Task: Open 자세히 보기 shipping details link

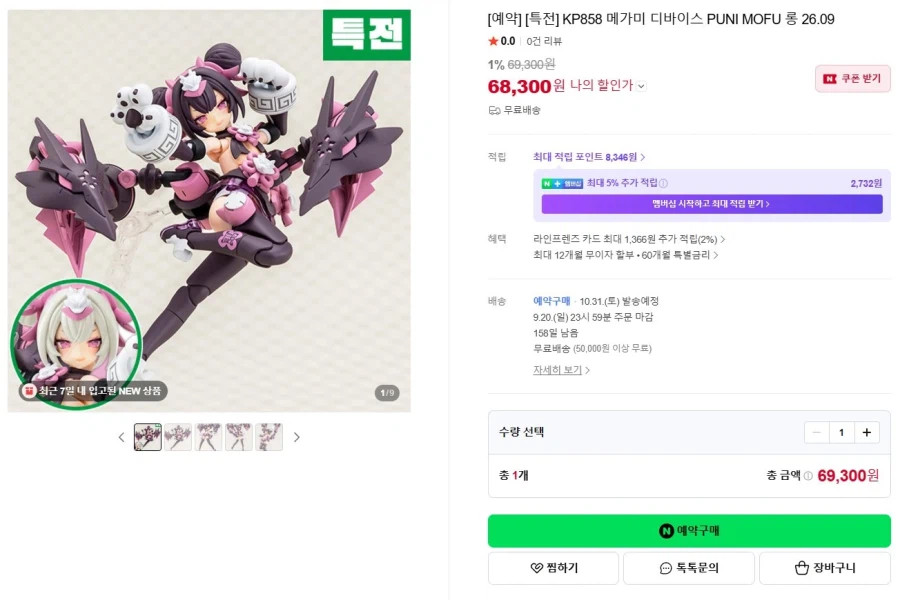Action: (561, 370)
